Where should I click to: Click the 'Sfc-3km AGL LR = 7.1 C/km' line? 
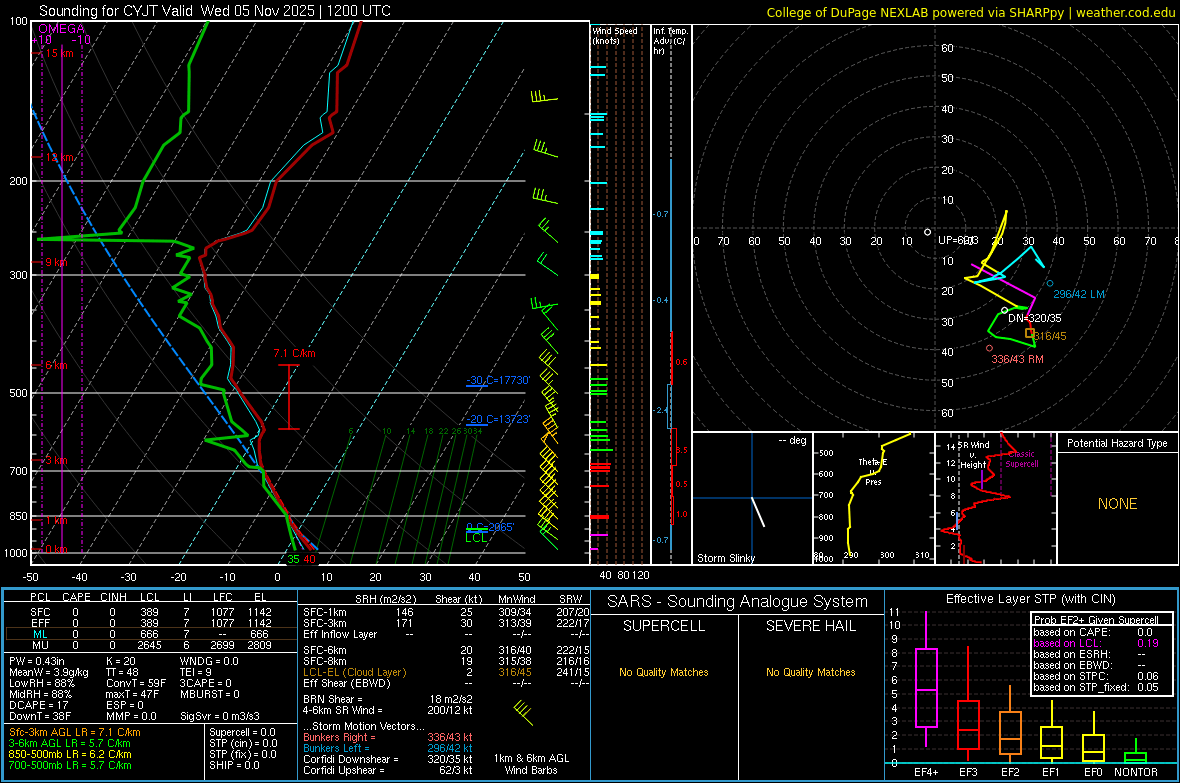[75, 732]
